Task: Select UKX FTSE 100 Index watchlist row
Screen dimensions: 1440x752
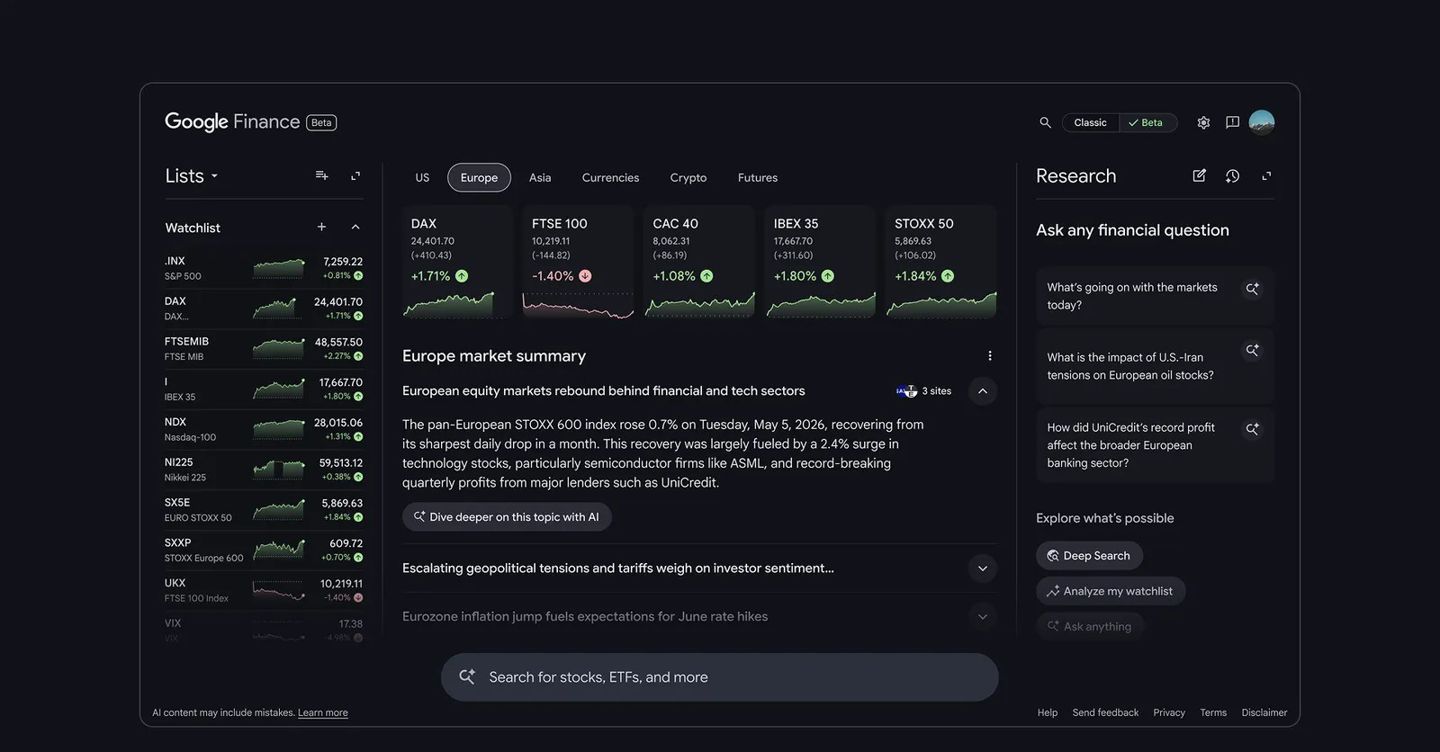Action: pos(264,590)
